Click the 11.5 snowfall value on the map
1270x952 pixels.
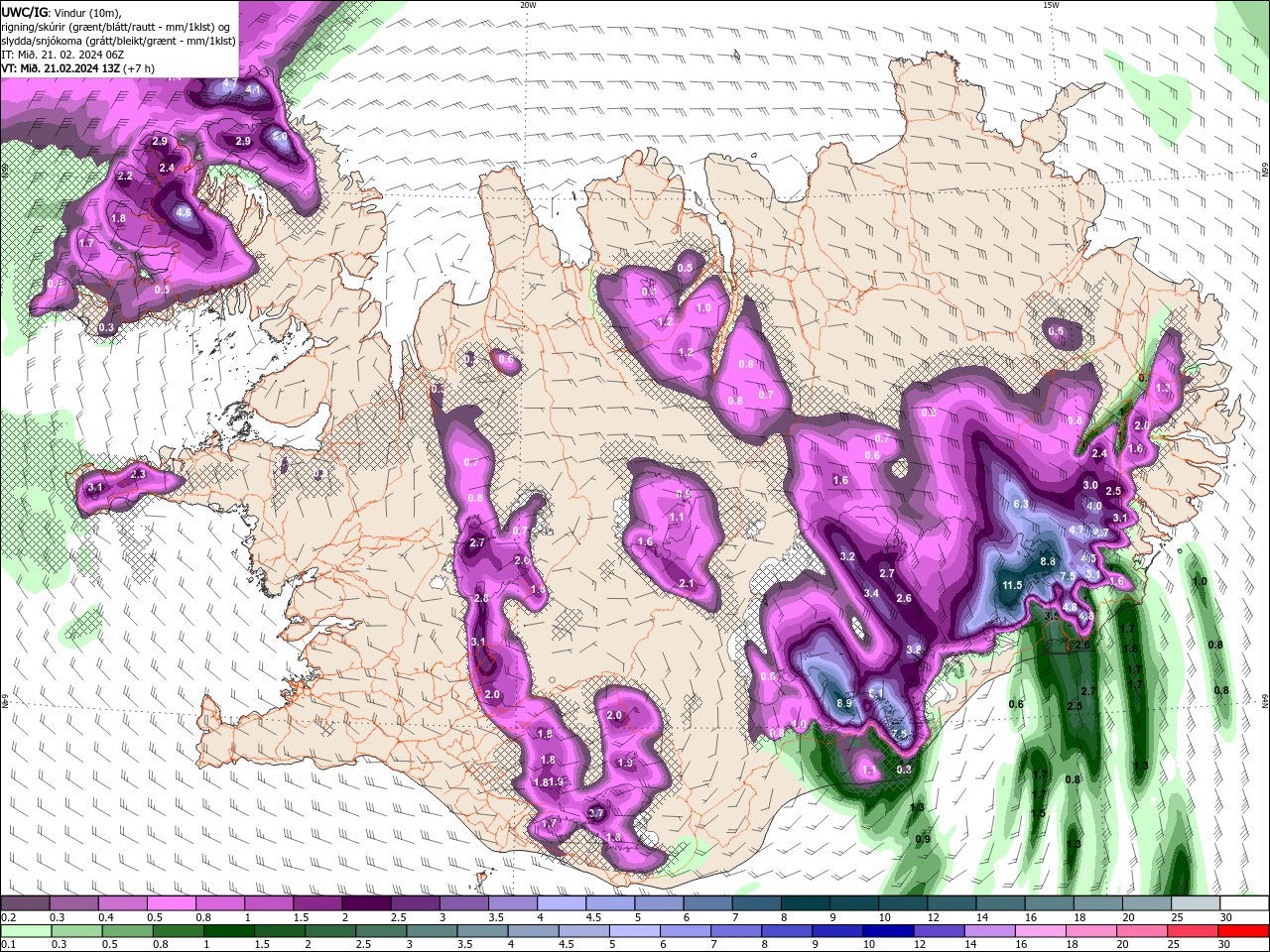pyautogui.click(x=1012, y=585)
